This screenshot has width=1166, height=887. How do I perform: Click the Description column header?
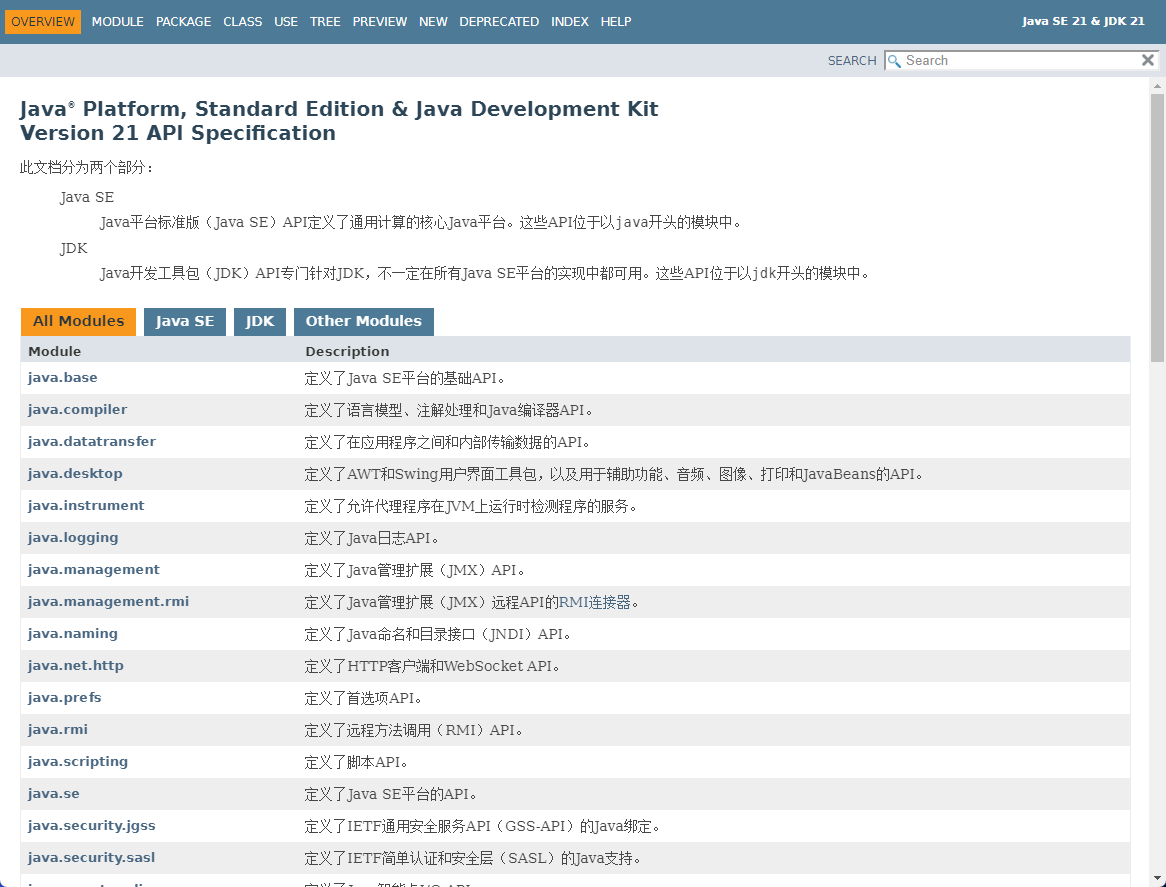pyautogui.click(x=347, y=351)
